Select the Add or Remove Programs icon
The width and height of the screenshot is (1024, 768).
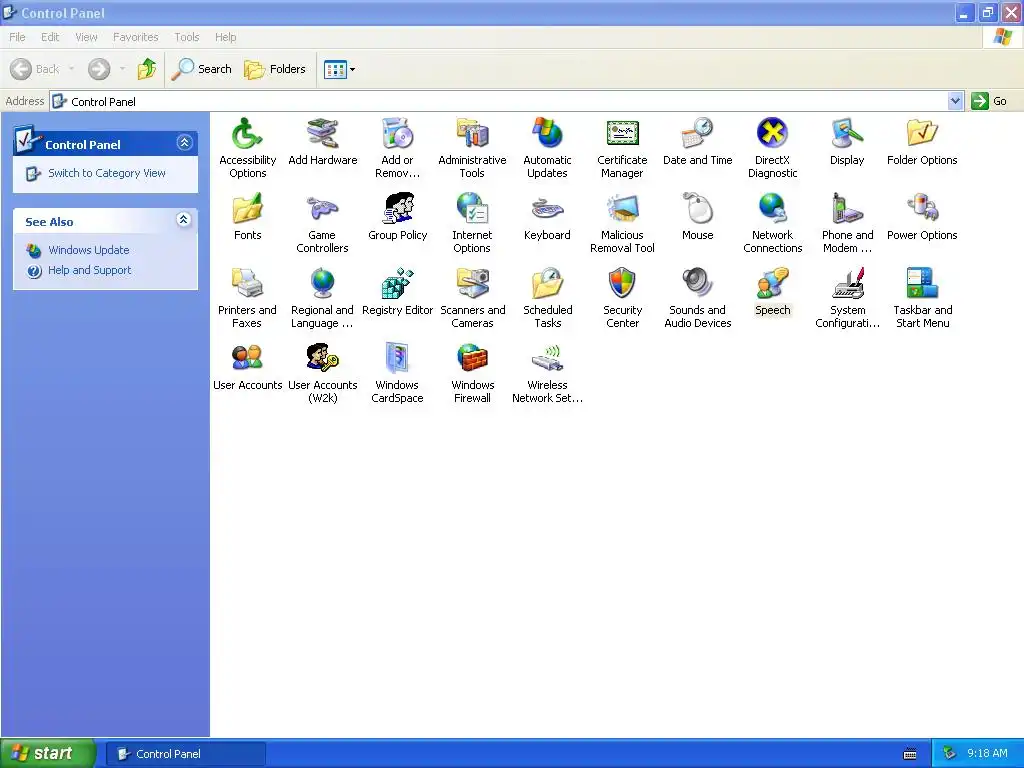(x=397, y=148)
